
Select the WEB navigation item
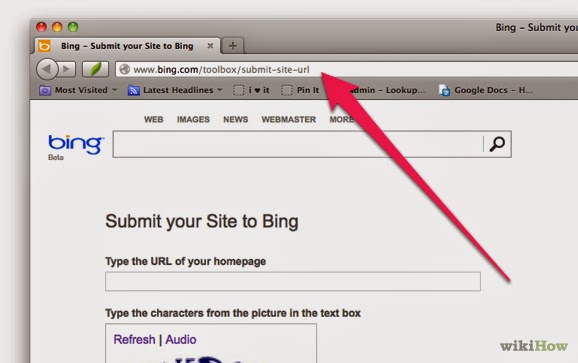(x=154, y=119)
